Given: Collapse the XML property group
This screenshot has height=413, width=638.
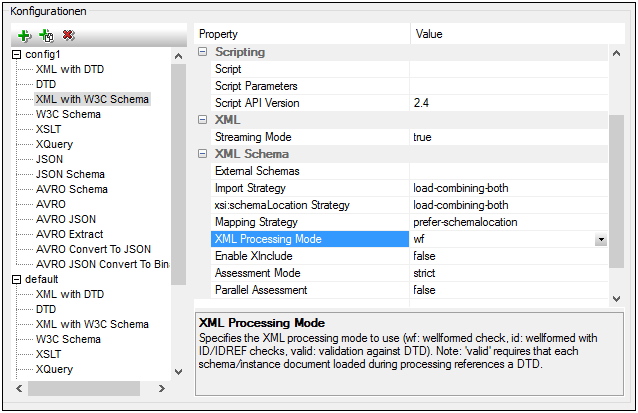Looking at the screenshot, I should click(204, 120).
